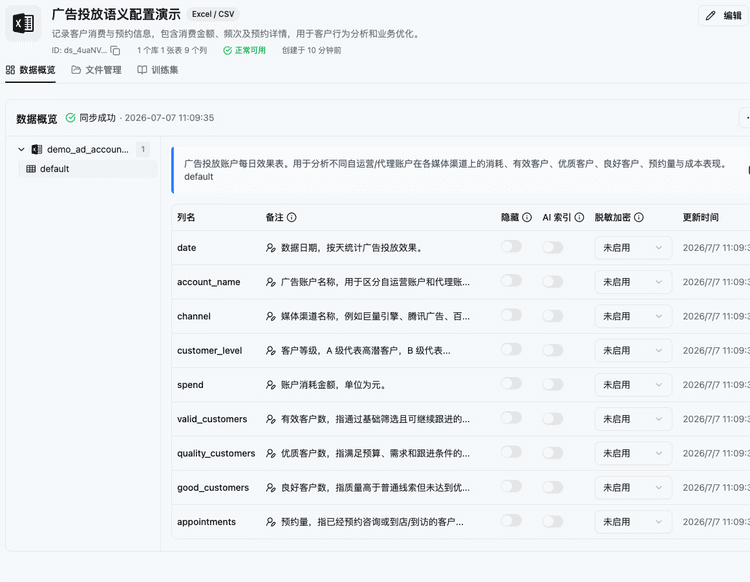Click the green check icon beside 正常可用
Image resolution: width=750 pixels, height=582 pixels.
click(x=228, y=50)
